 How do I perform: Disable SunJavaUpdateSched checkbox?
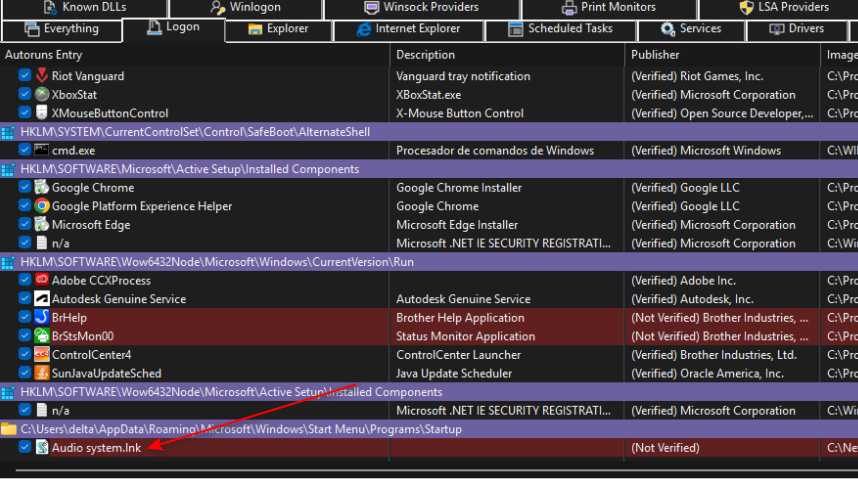(24, 373)
